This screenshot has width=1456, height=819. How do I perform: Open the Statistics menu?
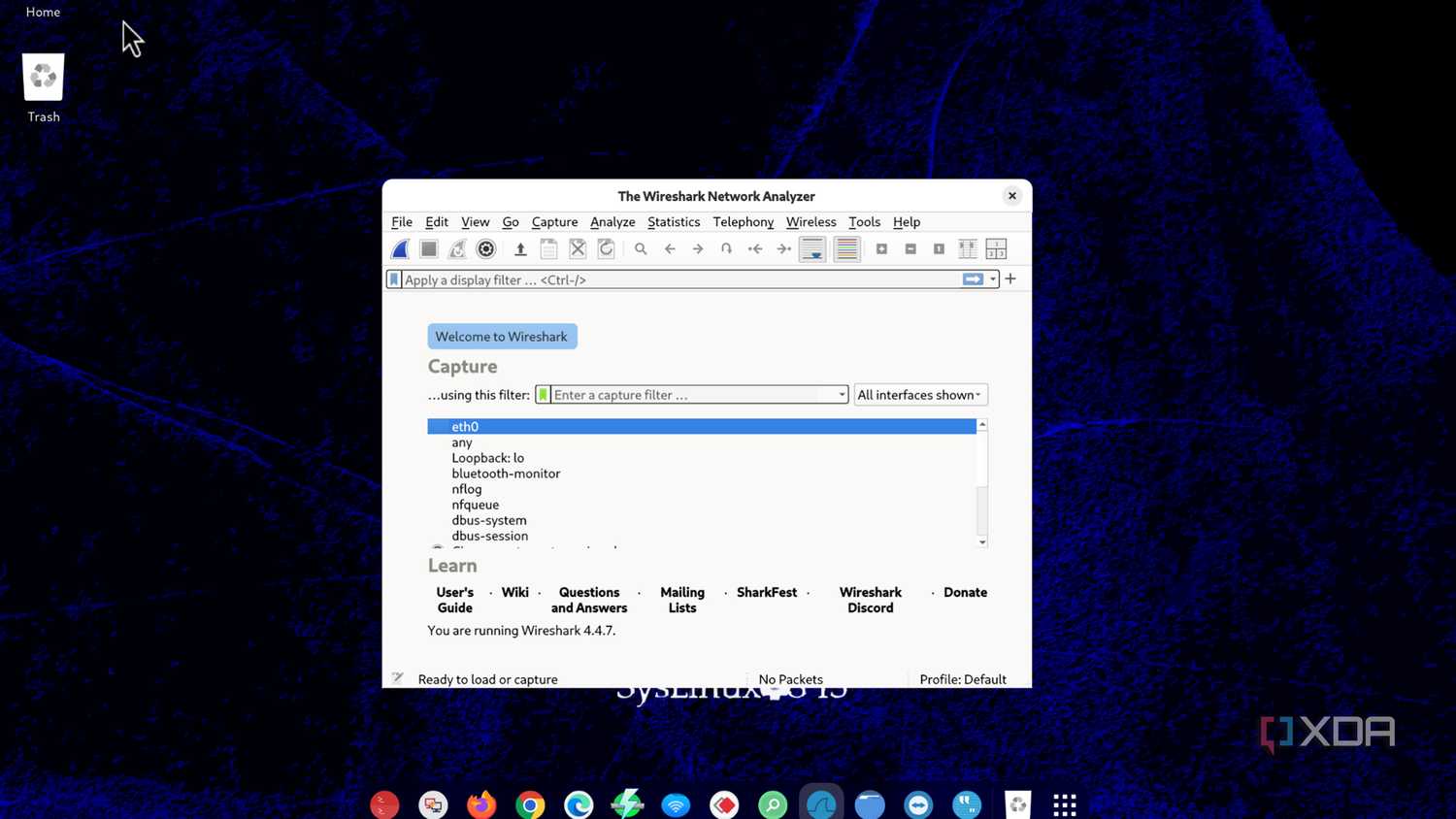[x=674, y=222]
